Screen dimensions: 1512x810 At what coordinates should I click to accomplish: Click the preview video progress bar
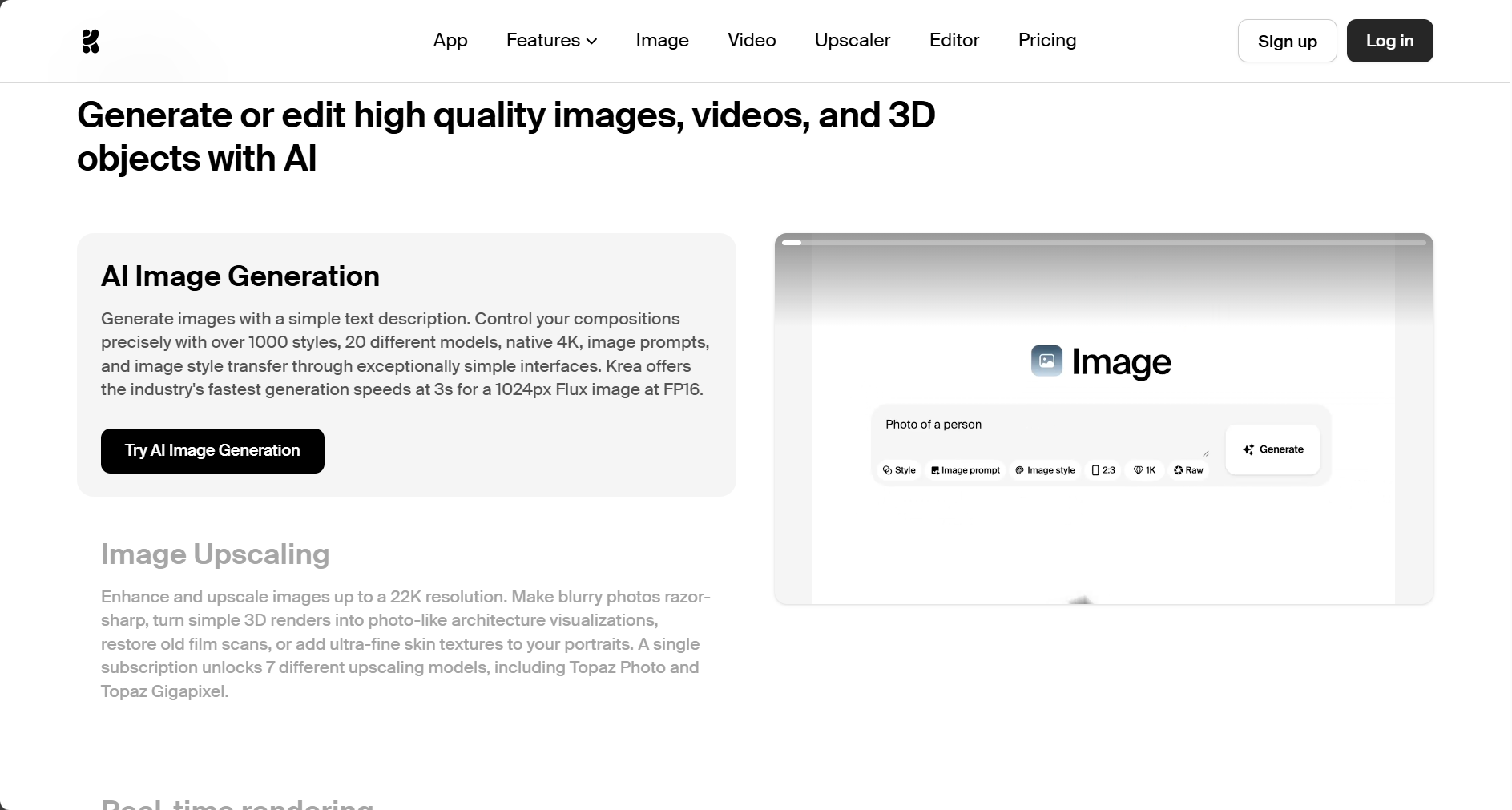1103,242
